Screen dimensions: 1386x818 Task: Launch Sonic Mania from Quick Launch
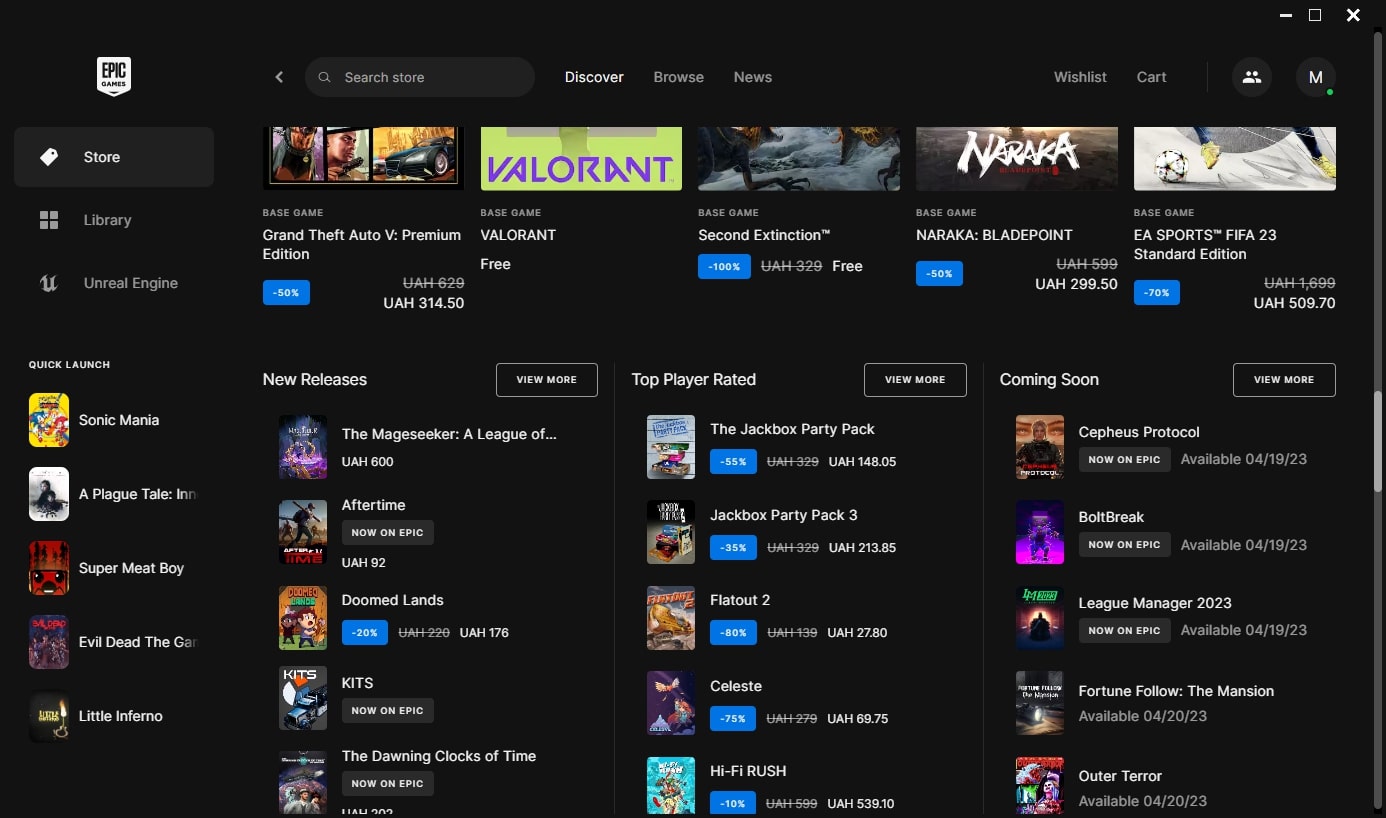tap(49, 420)
